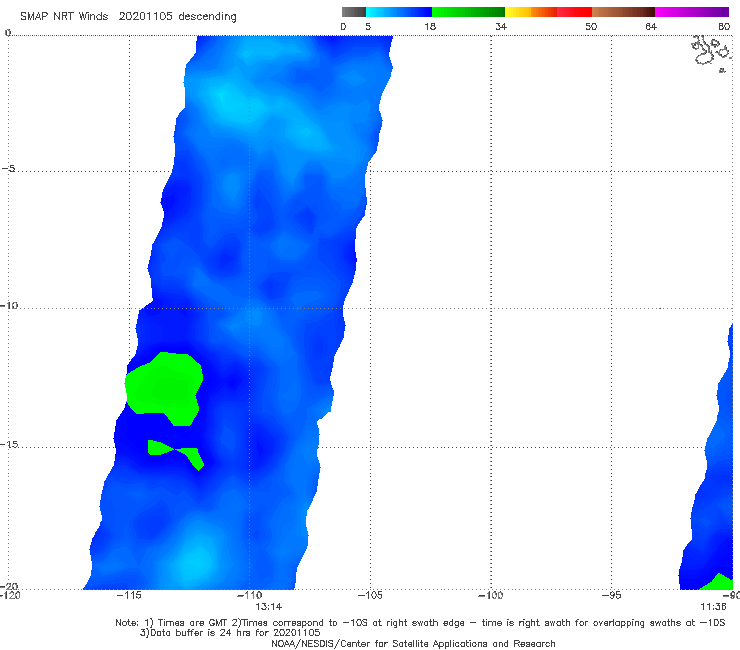Click the gray 0-5 segment of the color bar
The image size is (740, 650).
[x=354, y=12]
